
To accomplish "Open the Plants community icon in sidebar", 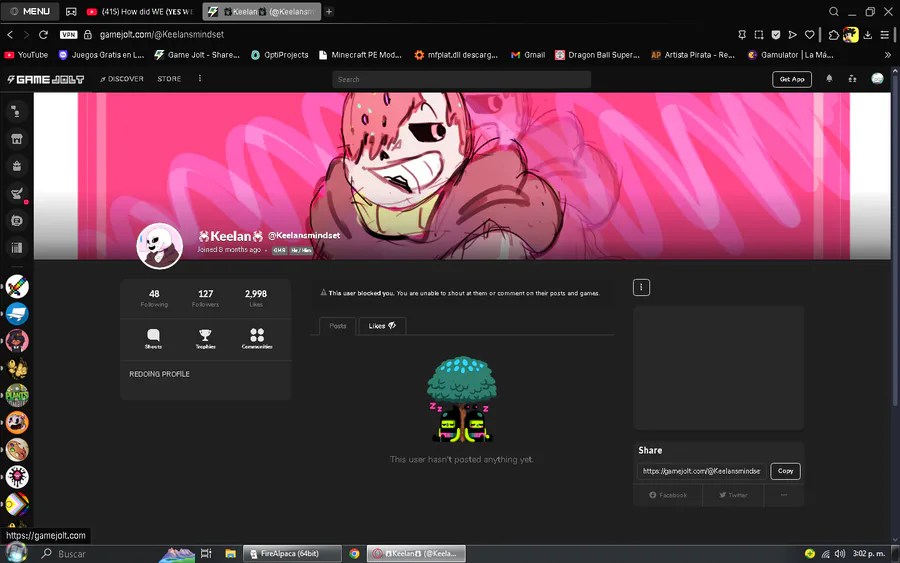I will [x=17, y=395].
